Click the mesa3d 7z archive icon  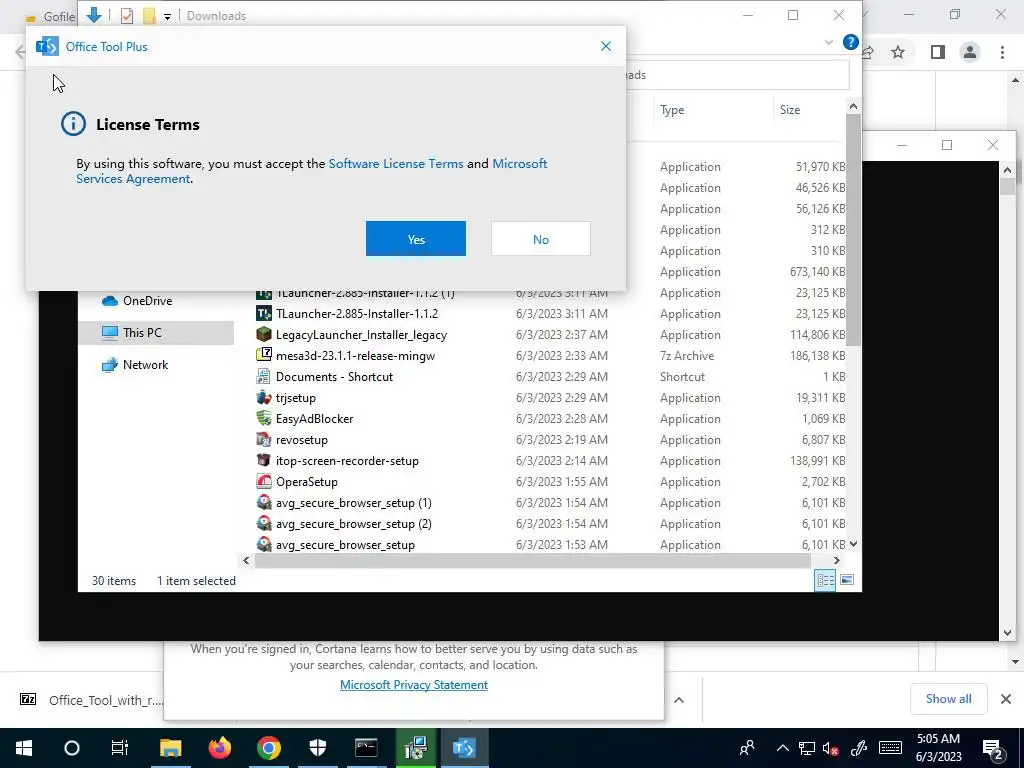(264, 355)
